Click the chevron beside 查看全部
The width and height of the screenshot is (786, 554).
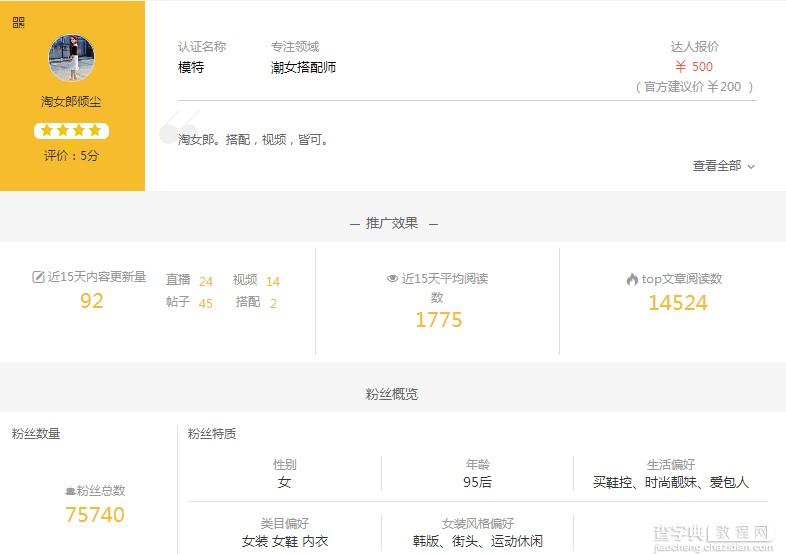pyautogui.click(x=751, y=166)
